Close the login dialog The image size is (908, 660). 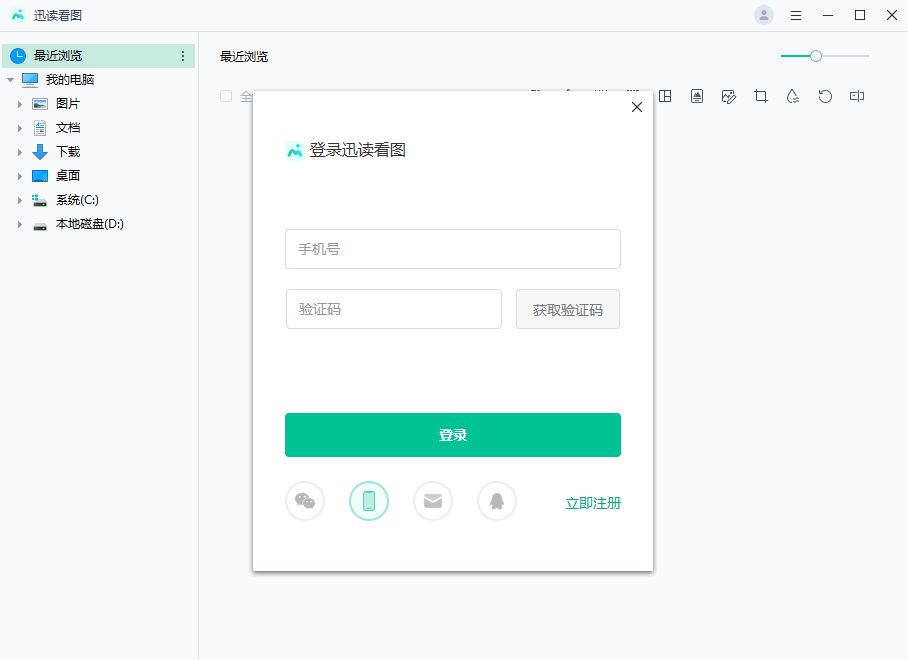coord(637,107)
